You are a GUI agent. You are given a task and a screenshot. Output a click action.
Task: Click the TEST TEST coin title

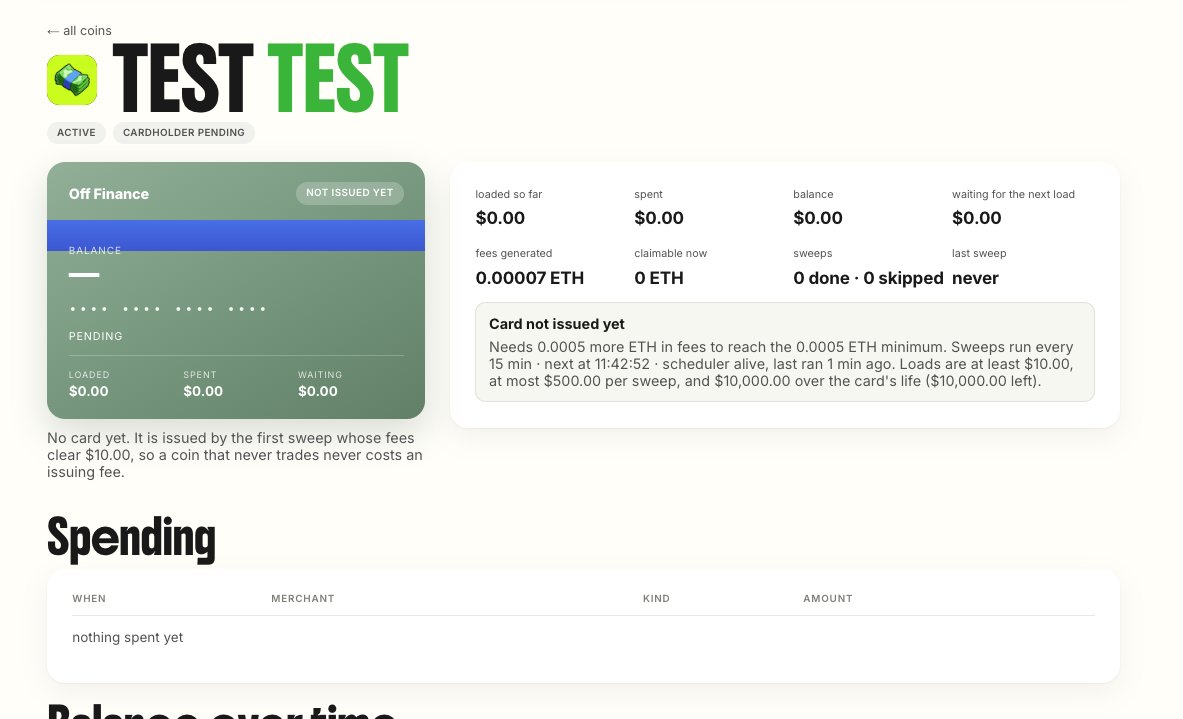tap(260, 78)
